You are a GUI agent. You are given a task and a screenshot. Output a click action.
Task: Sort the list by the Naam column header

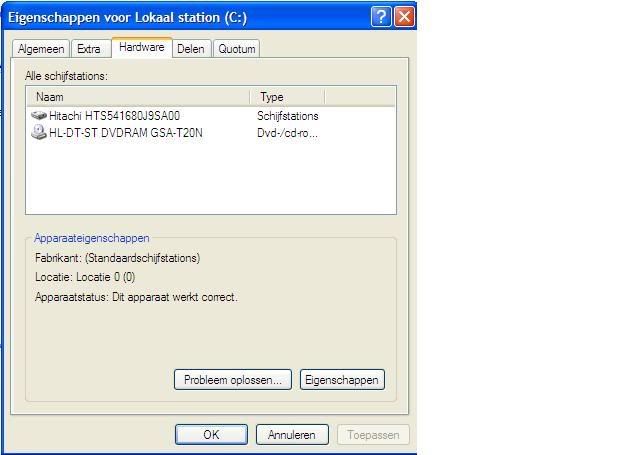(138, 97)
